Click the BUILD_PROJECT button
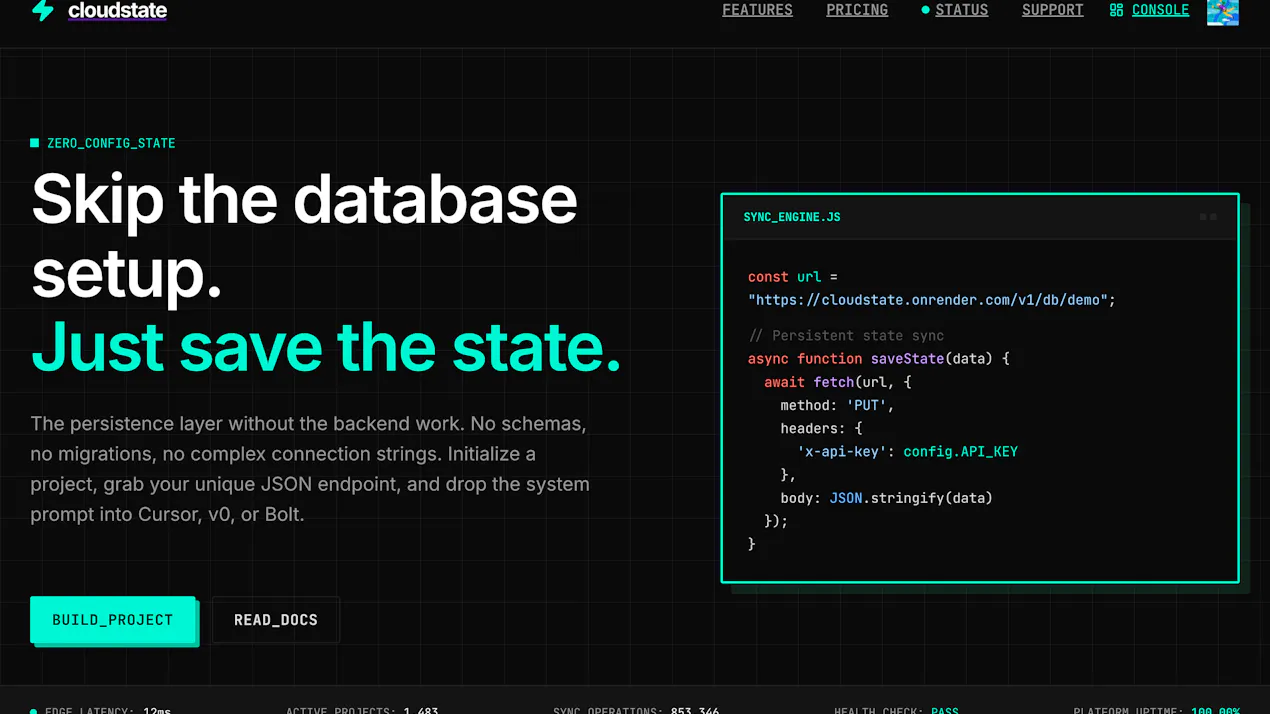 pos(113,620)
